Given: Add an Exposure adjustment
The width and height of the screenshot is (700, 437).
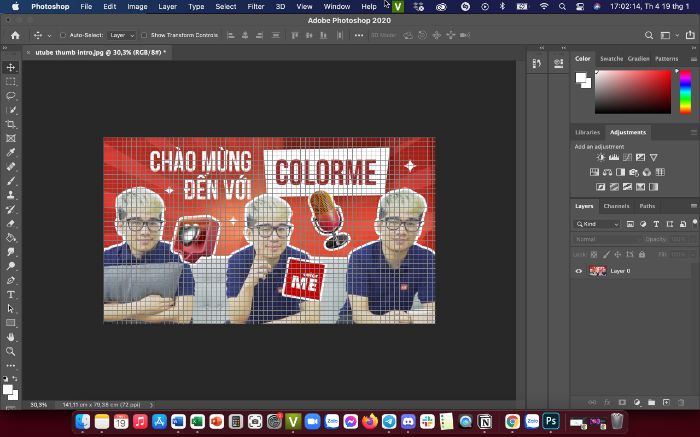Looking at the screenshot, I should pyautogui.click(x=640, y=157).
